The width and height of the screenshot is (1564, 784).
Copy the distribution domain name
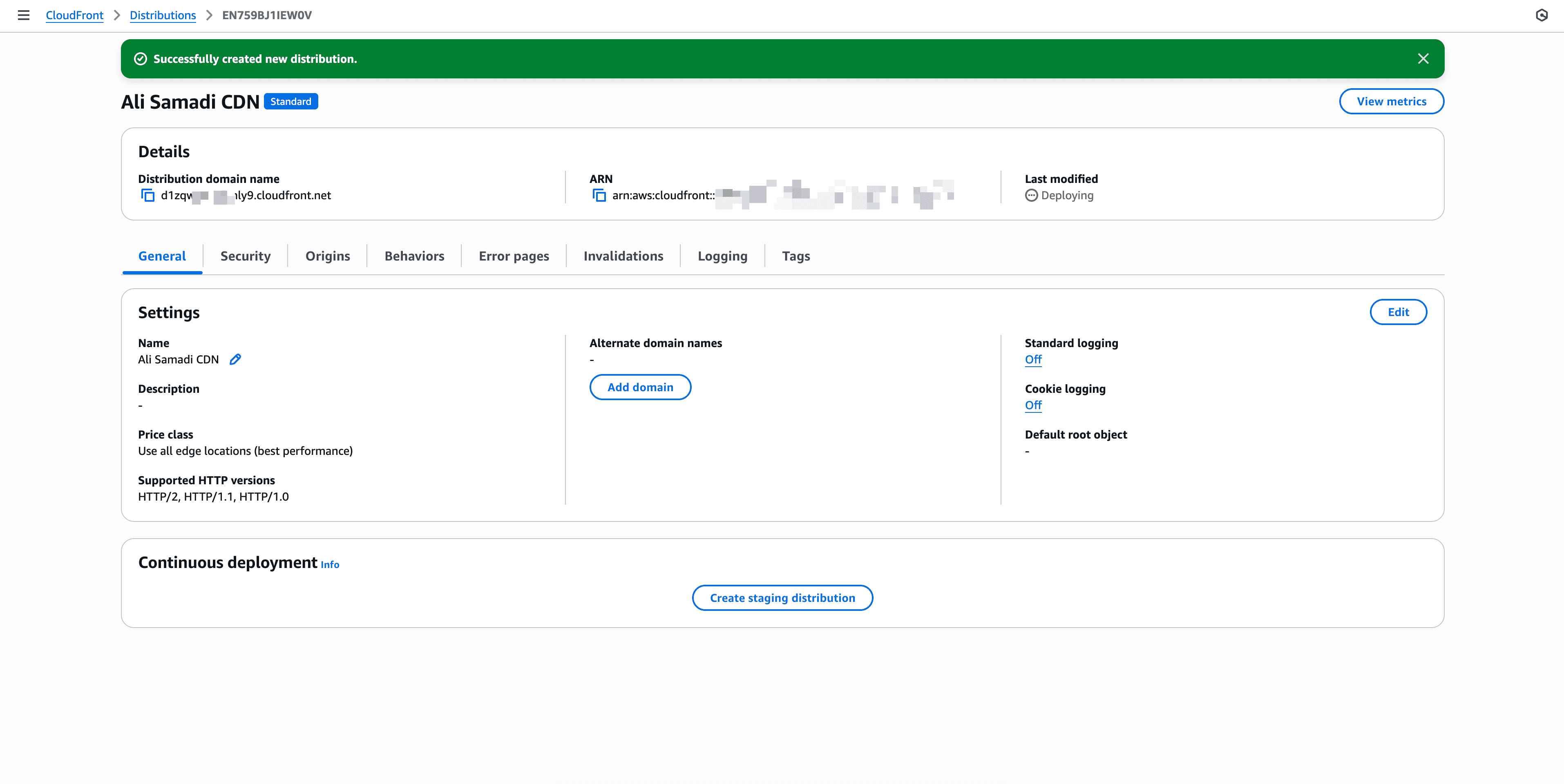point(147,196)
